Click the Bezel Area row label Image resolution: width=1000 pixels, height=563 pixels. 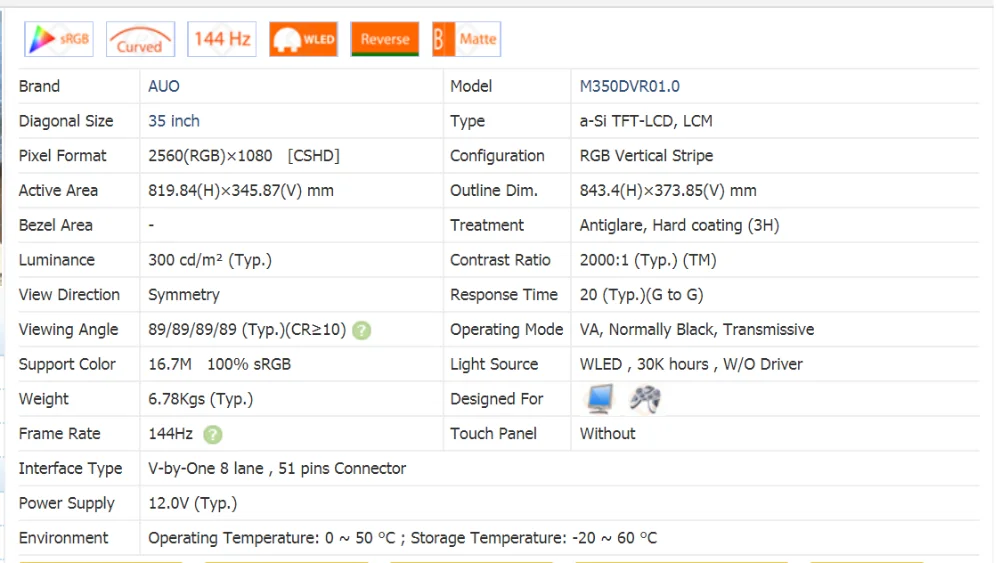(55, 225)
